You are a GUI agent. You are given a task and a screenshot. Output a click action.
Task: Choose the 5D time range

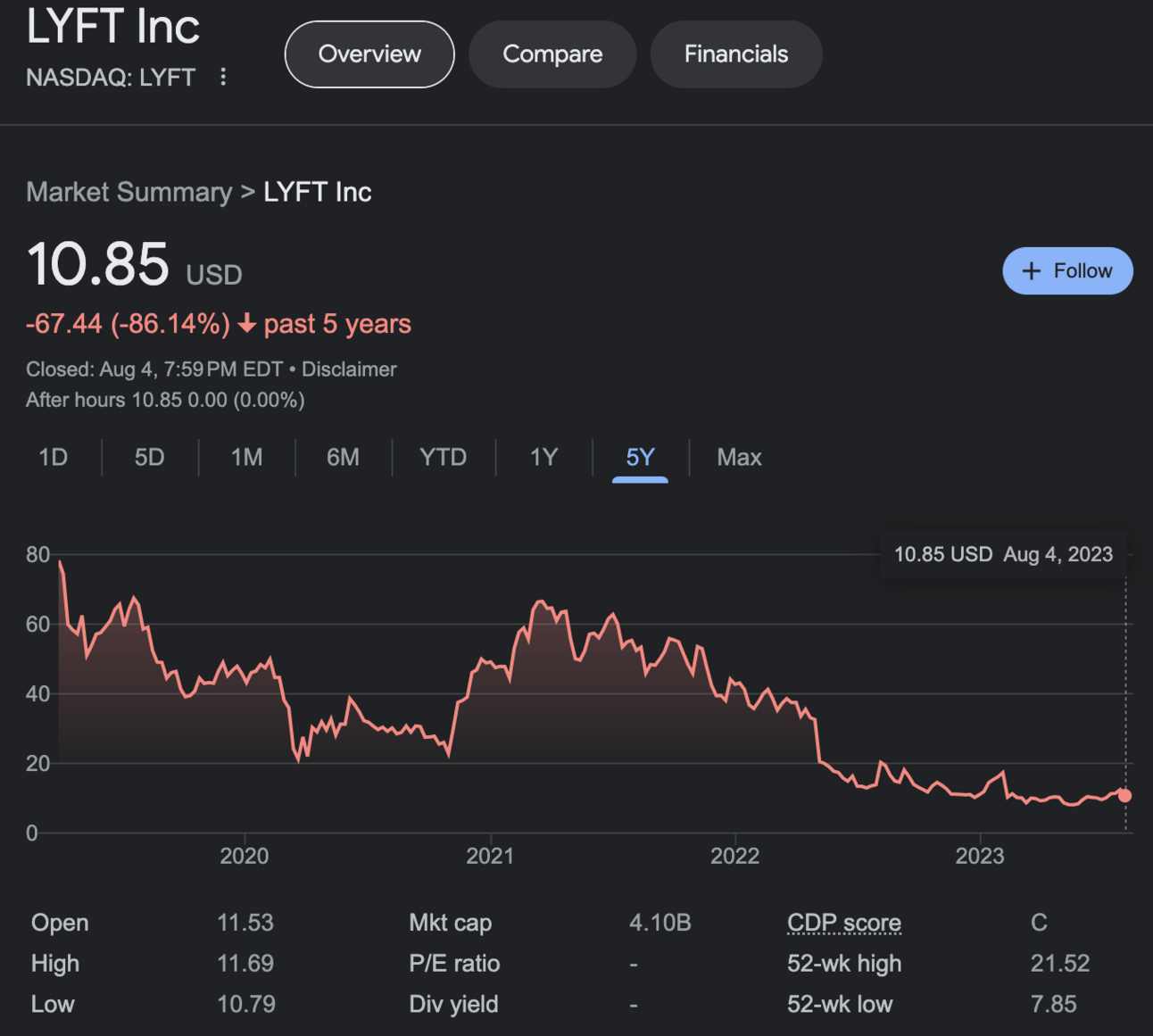pyautogui.click(x=150, y=458)
